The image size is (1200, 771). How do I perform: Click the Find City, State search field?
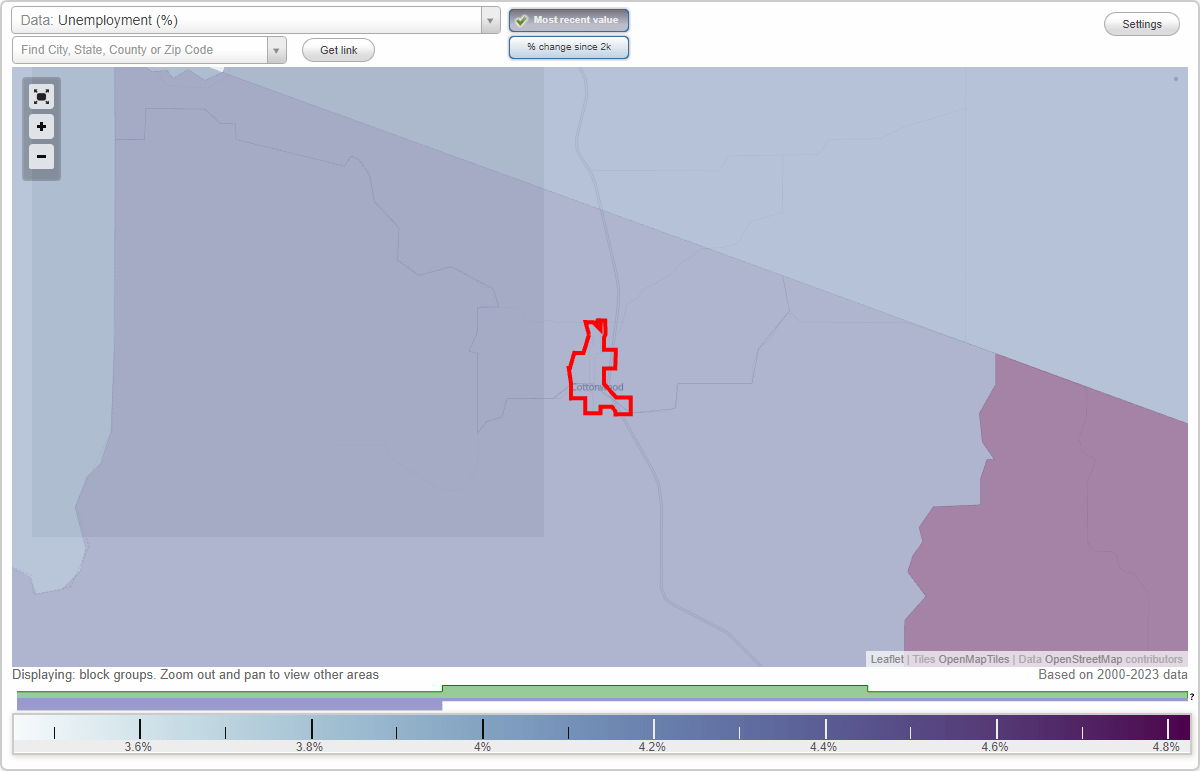pyautogui.click(x=140, y=50)
